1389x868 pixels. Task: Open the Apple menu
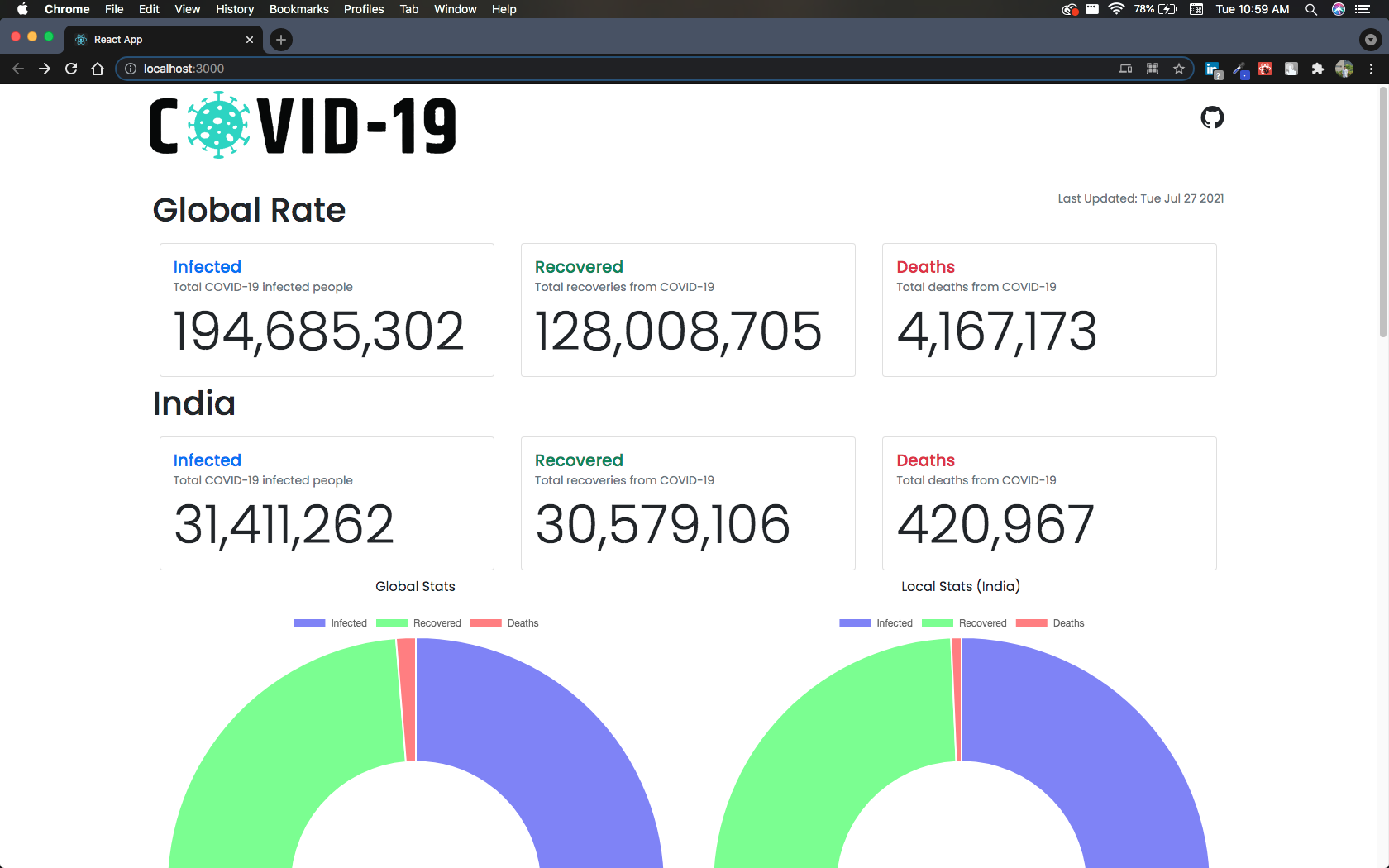pyautogui.click(x=22, y=9)
